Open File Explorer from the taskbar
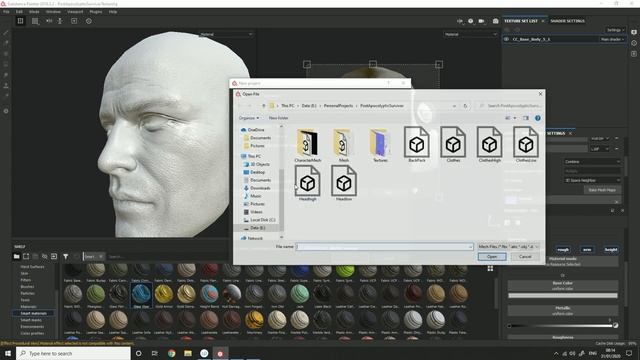 [188, 353]
